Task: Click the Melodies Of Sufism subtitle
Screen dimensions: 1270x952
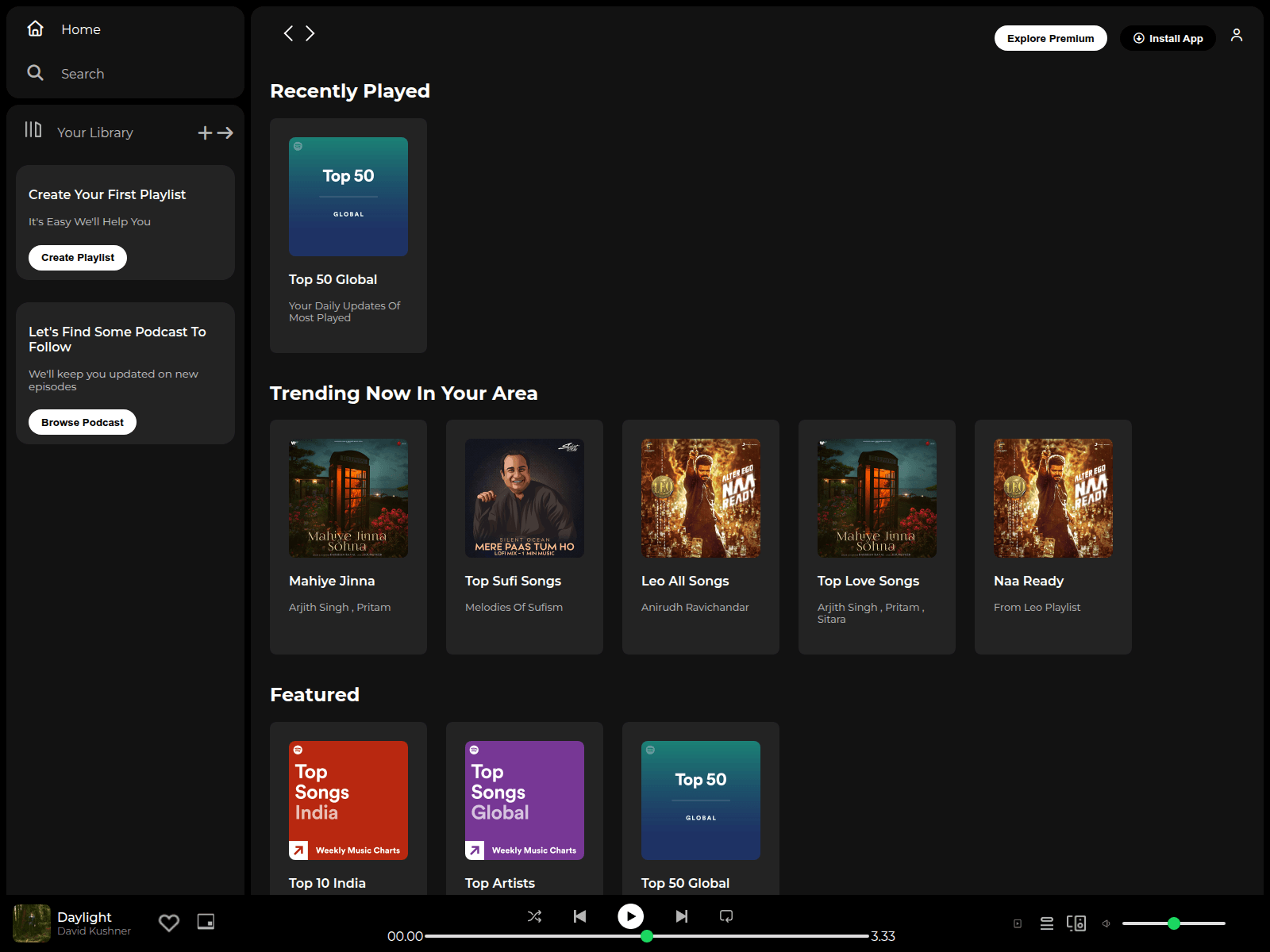Action: point(514,607)
